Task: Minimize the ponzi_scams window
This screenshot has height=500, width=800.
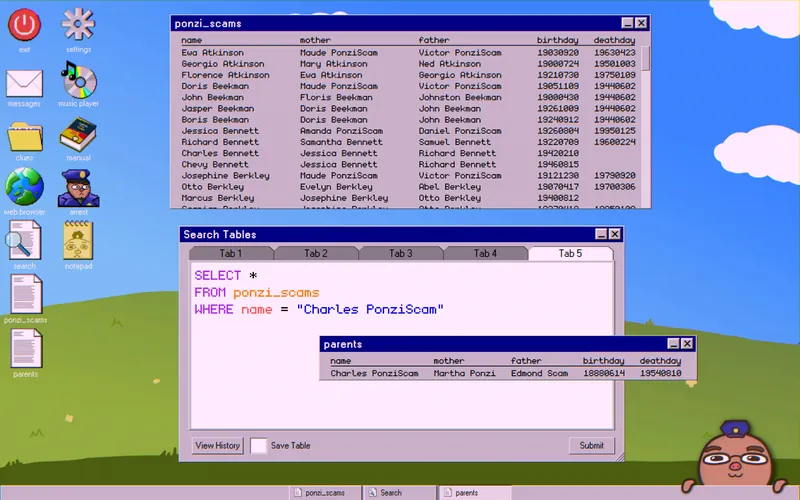Action: point(628,23)
